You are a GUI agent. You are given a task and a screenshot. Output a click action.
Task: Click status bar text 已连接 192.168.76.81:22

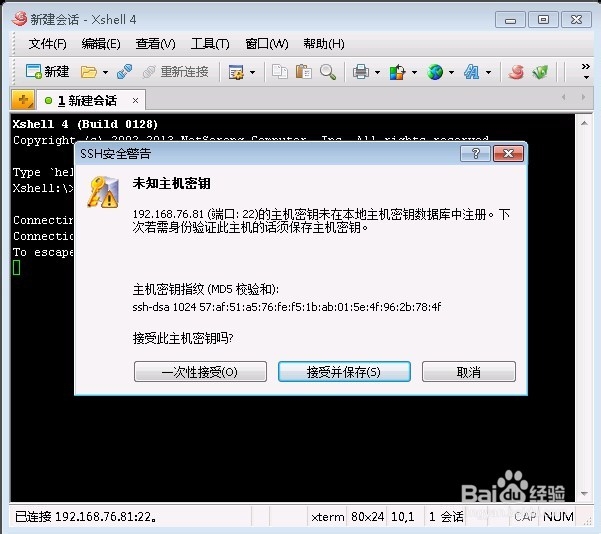(85, 517)
